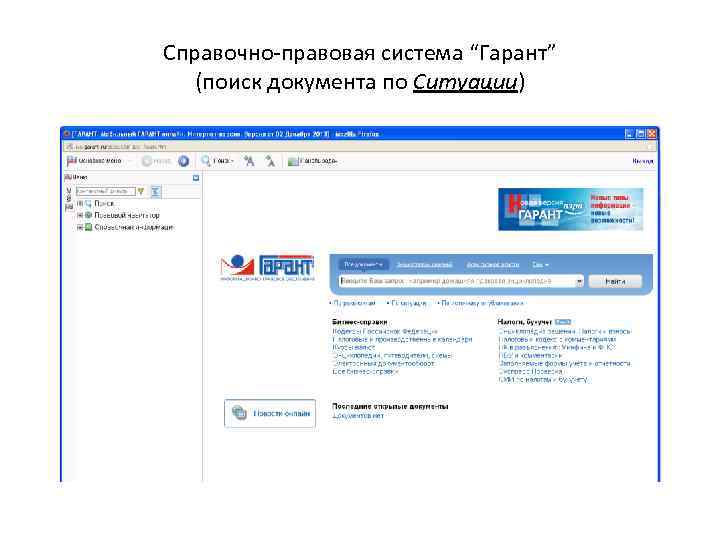Open the dropdown arrow after Основное меню
This screenshot has height=540, width=720.
tap(129, 161)
